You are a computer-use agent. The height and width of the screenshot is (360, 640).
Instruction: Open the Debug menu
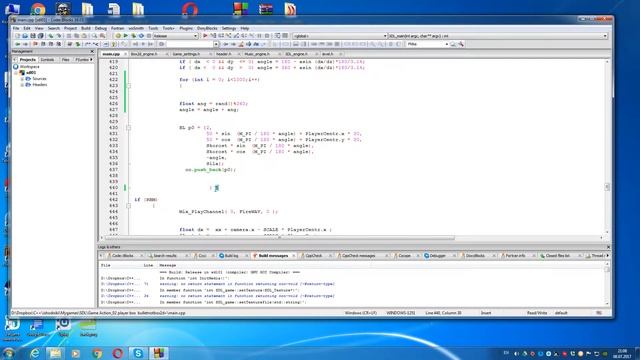point(100,28)
